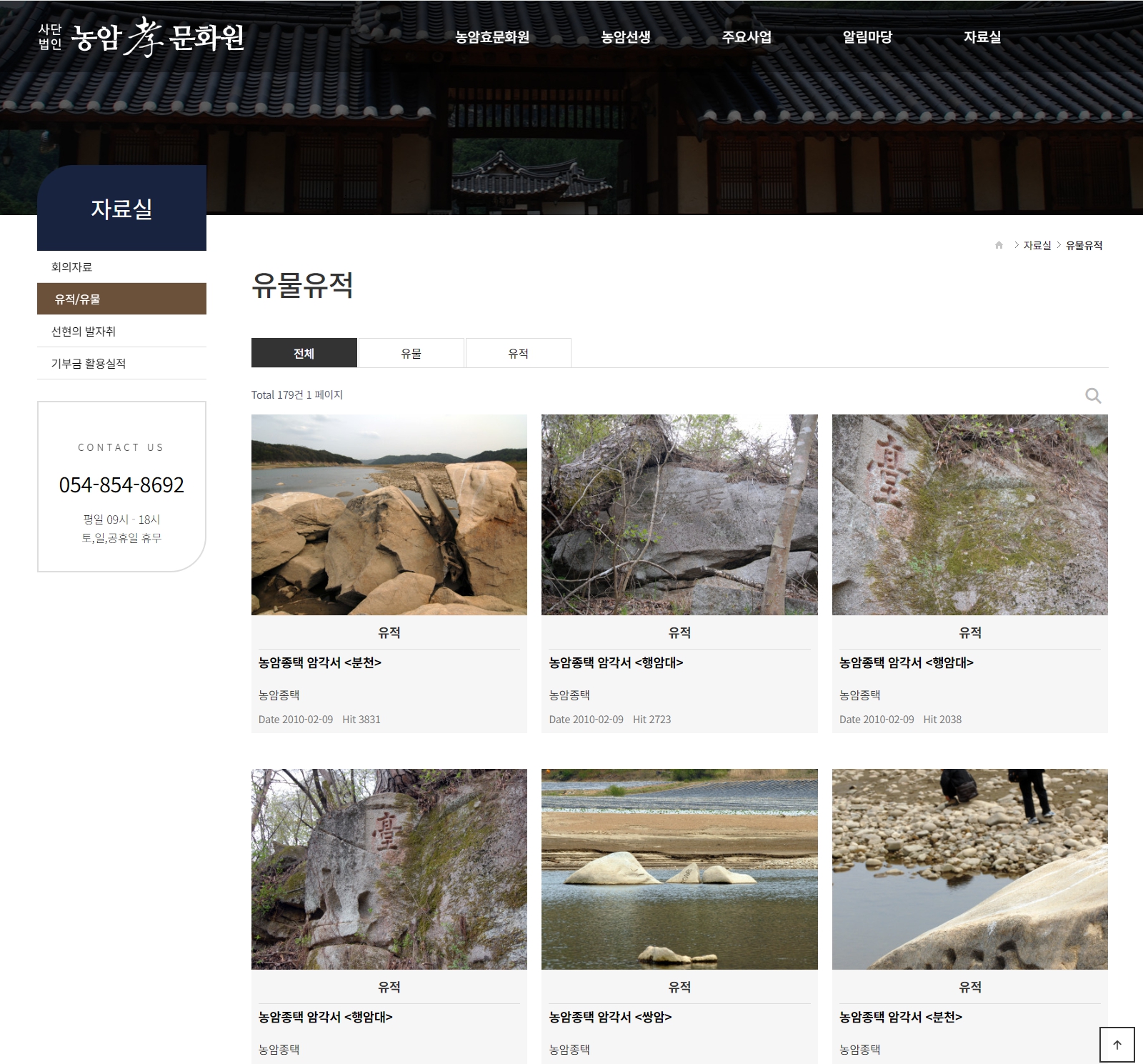Click the 농암孝문화원 site logo
The height and width of the screenshot is (1064, 1143).
[141, 36]
